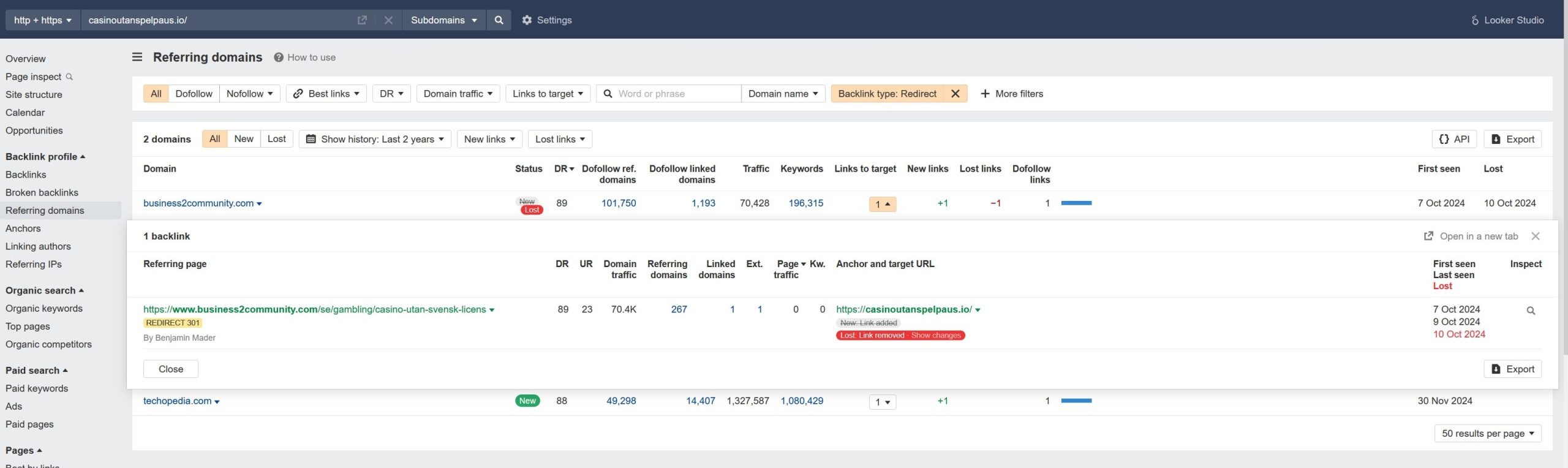Open Settings gear
1568x468 pixels.
pos(546,20)
